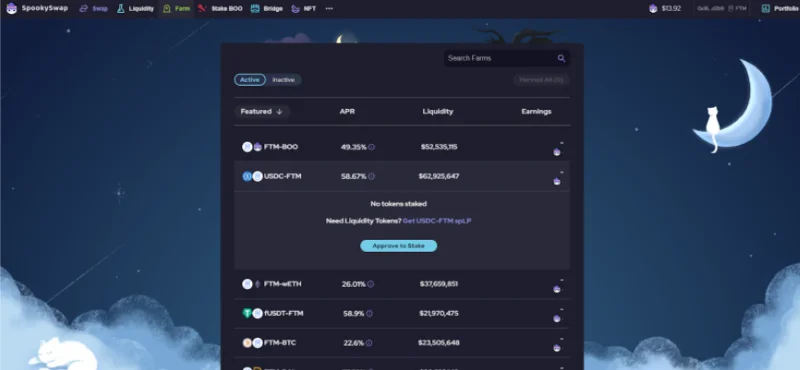Click USDC-FTM pair token icons
Image resolution: width=800 pixels, height=370 pixels.
pos(252,177)
